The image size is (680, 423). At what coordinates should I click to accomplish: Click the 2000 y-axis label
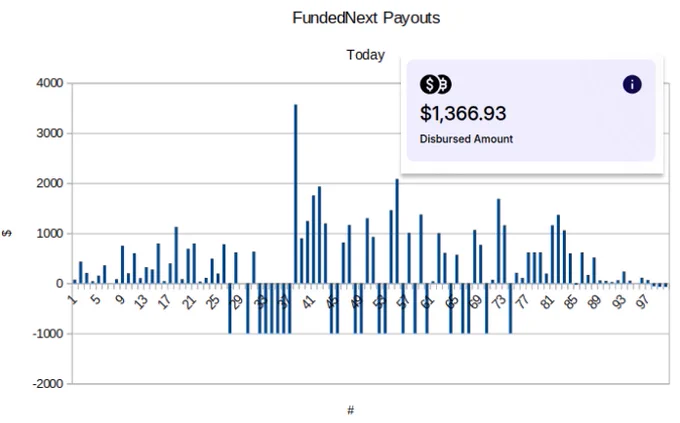pyautogui.click(x=50, y=183)
